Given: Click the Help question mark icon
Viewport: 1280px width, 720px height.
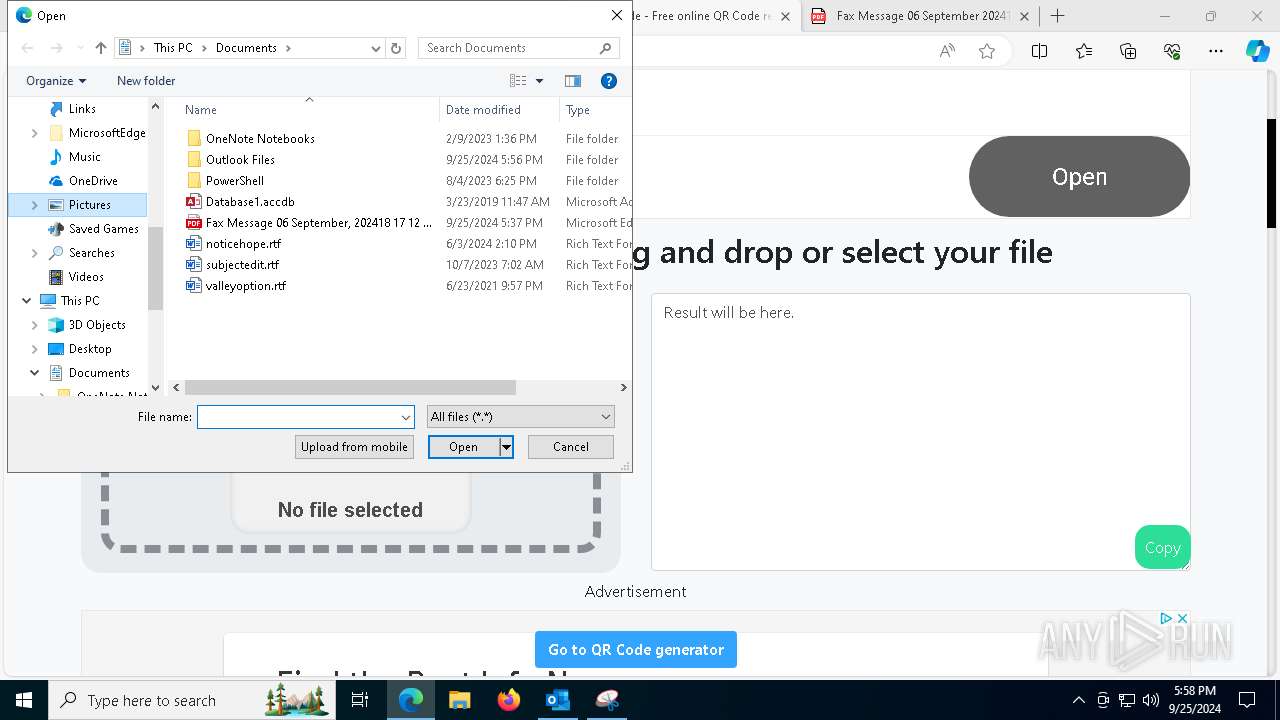Looking at the screenshot, I should pyautogui.click(x=609, y=81).
